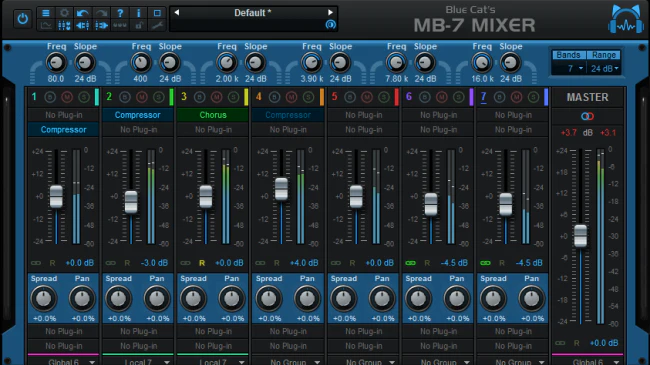The image size is (650, 365).
Task: Mute band 7 with M button
Action: (x=517, y=97)
